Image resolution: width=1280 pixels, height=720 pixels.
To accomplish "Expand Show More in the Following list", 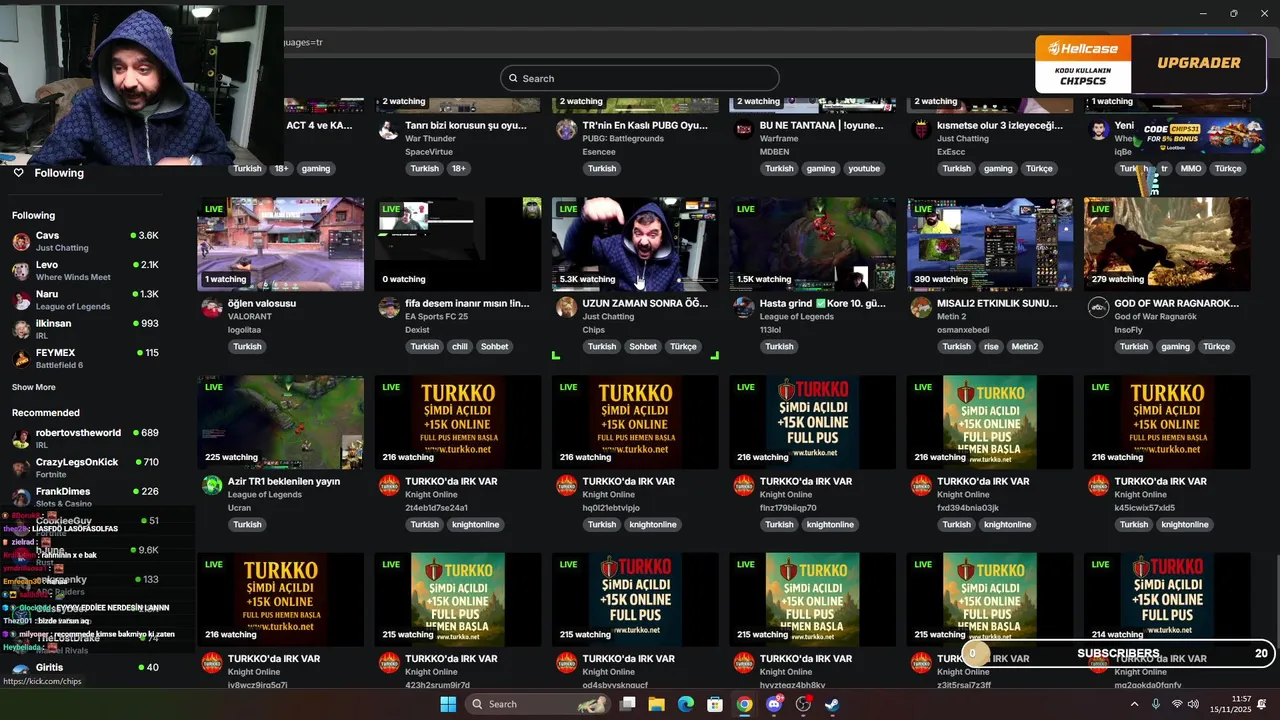I will point(34,387).
